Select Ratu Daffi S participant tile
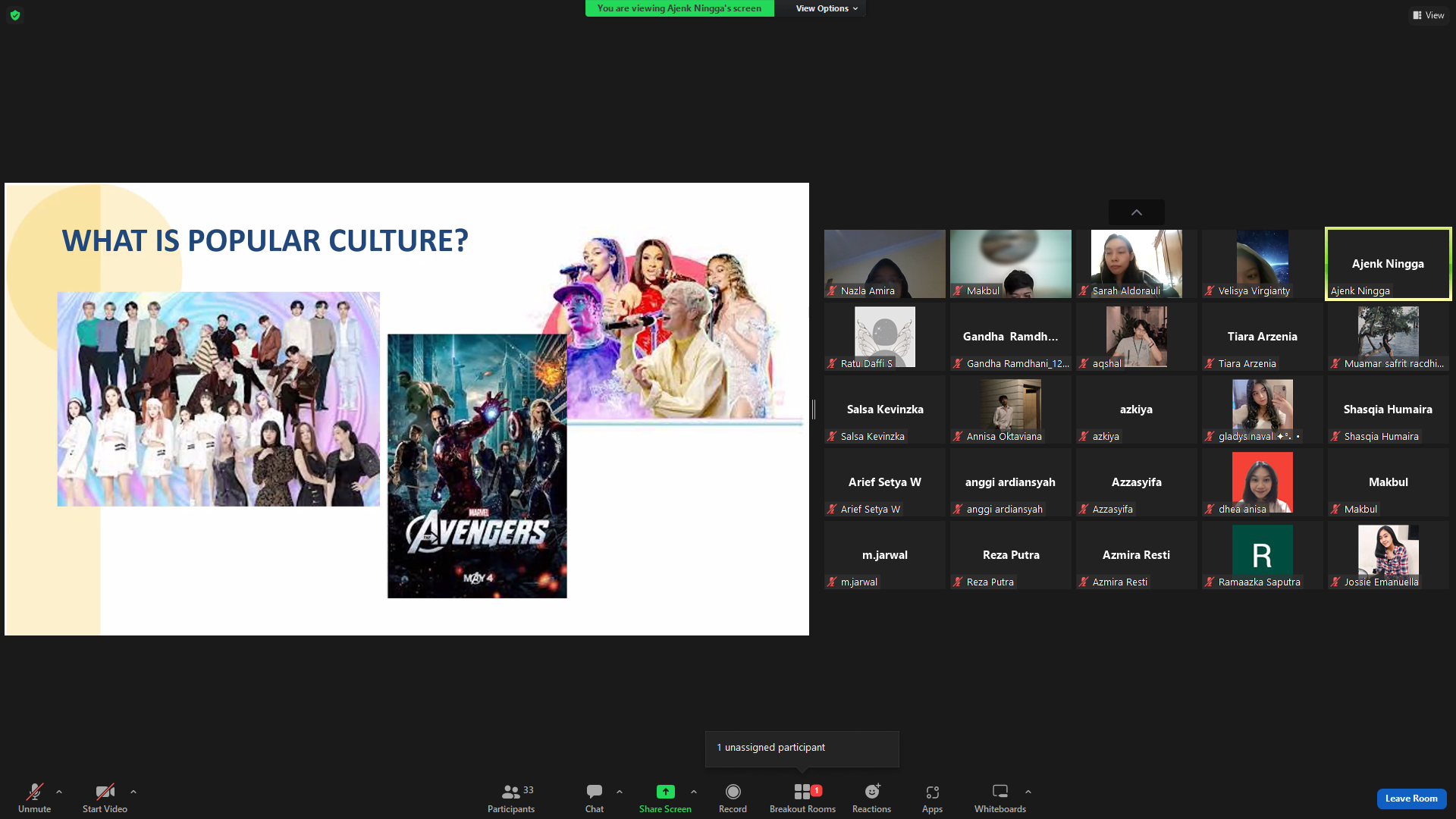 [x=885, y=337]
